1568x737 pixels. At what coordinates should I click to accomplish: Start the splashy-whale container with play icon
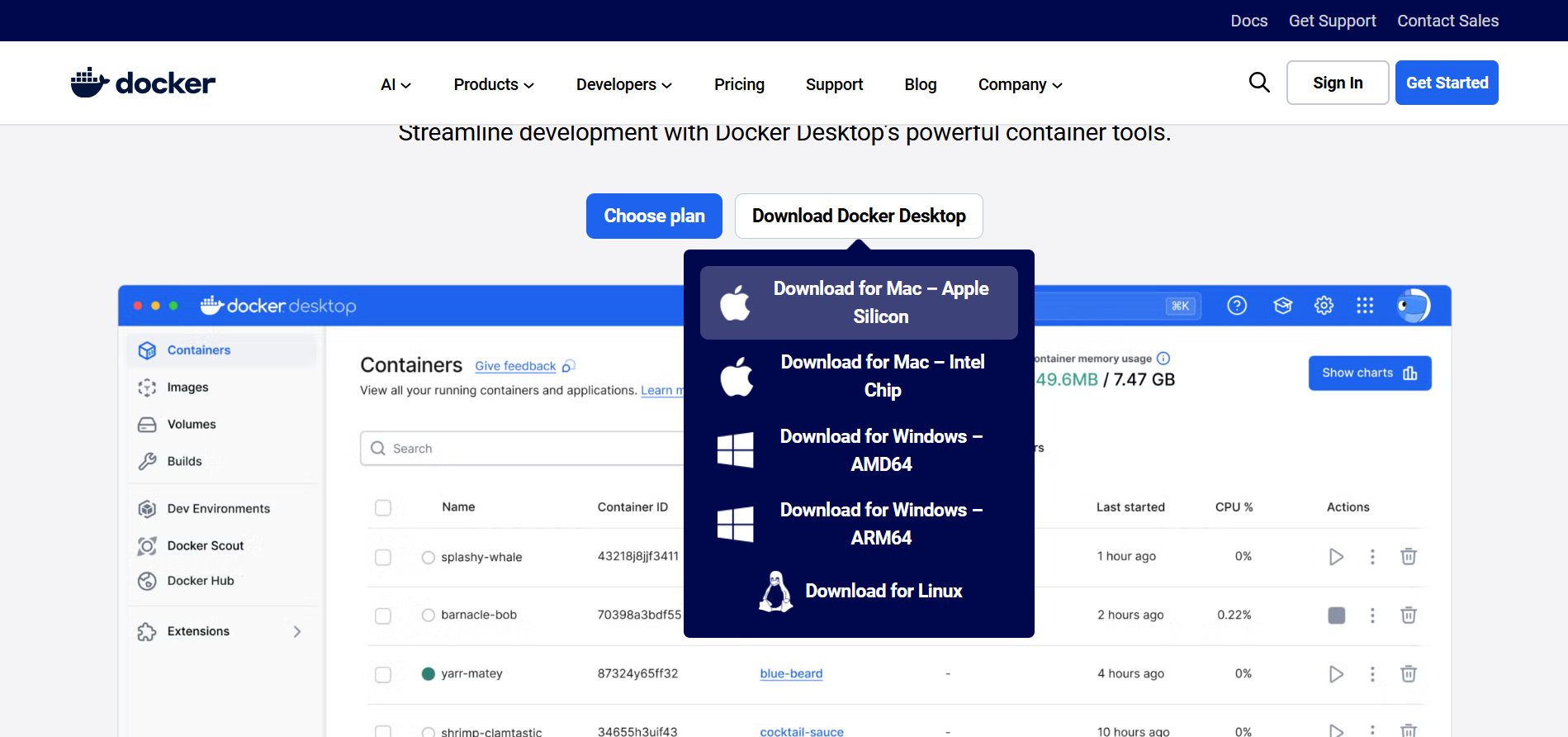pos(1336,557)
